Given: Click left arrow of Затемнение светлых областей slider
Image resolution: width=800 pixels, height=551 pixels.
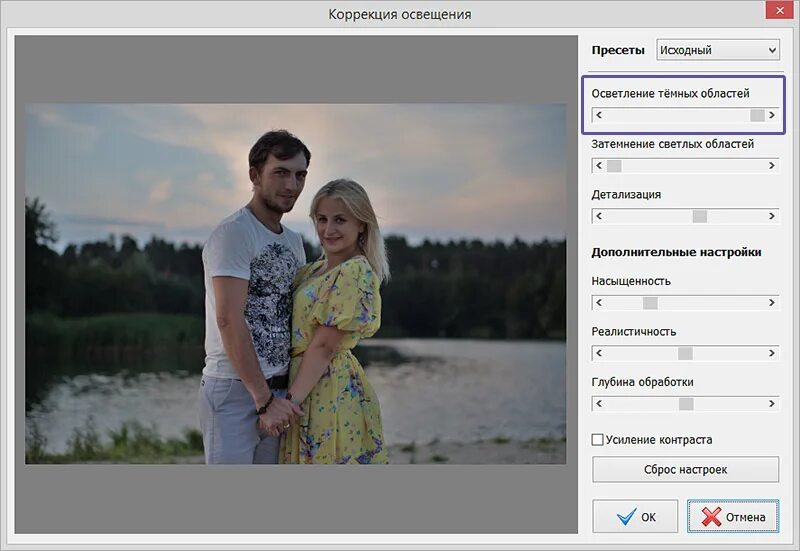Looking at the screenshot, I should click(x=599, y=166).
